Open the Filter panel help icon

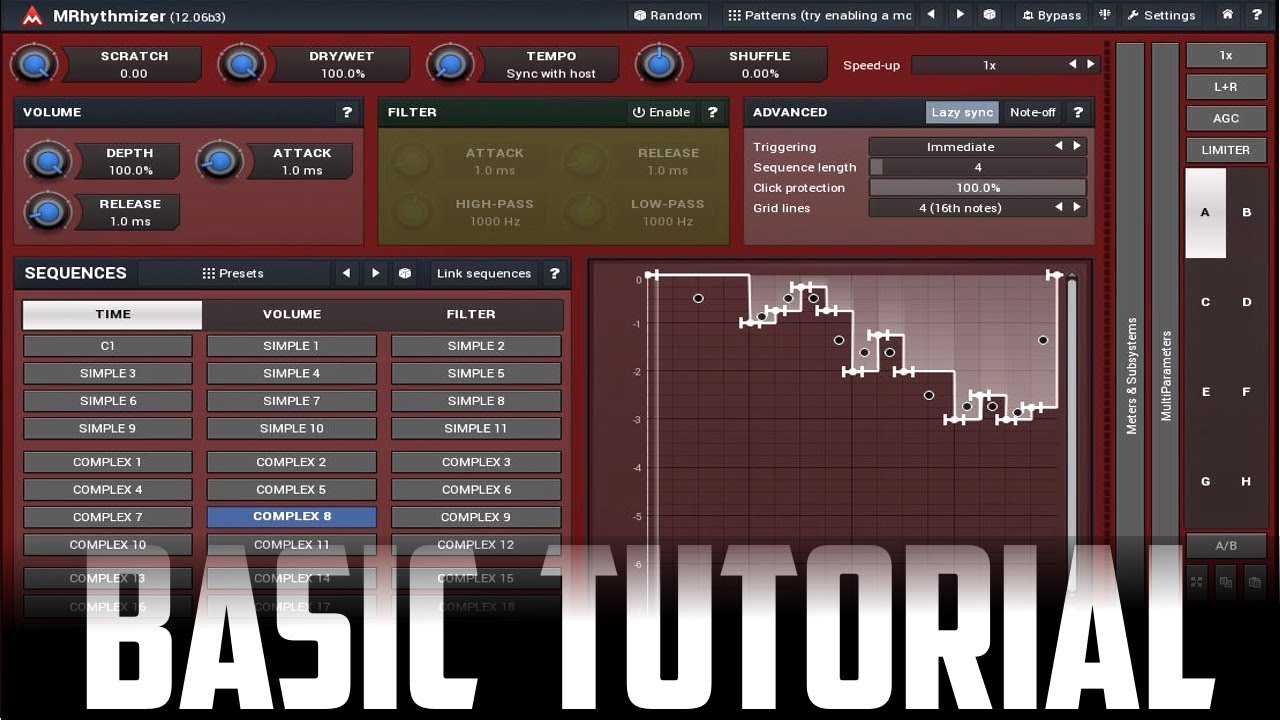coord(713,112)
